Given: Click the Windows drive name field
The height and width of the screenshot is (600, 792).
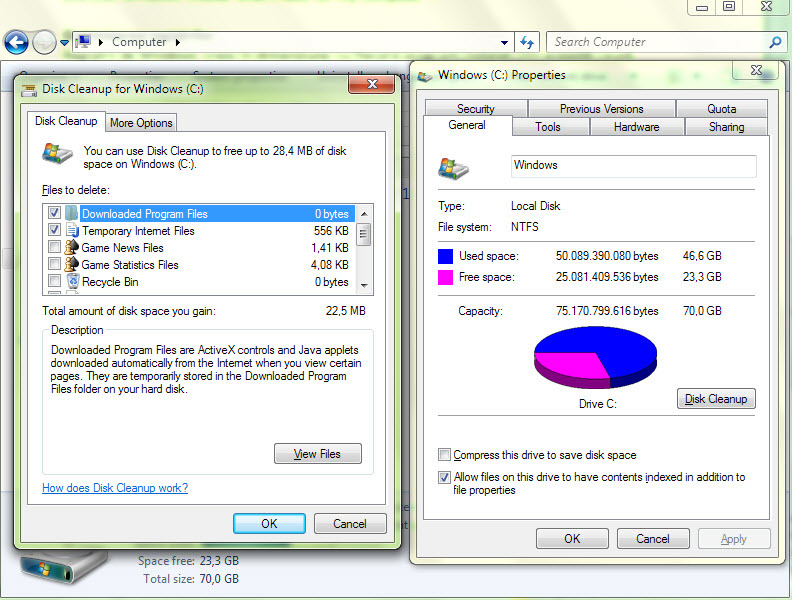Looking at the screenshot, I should tap(633, 166).
